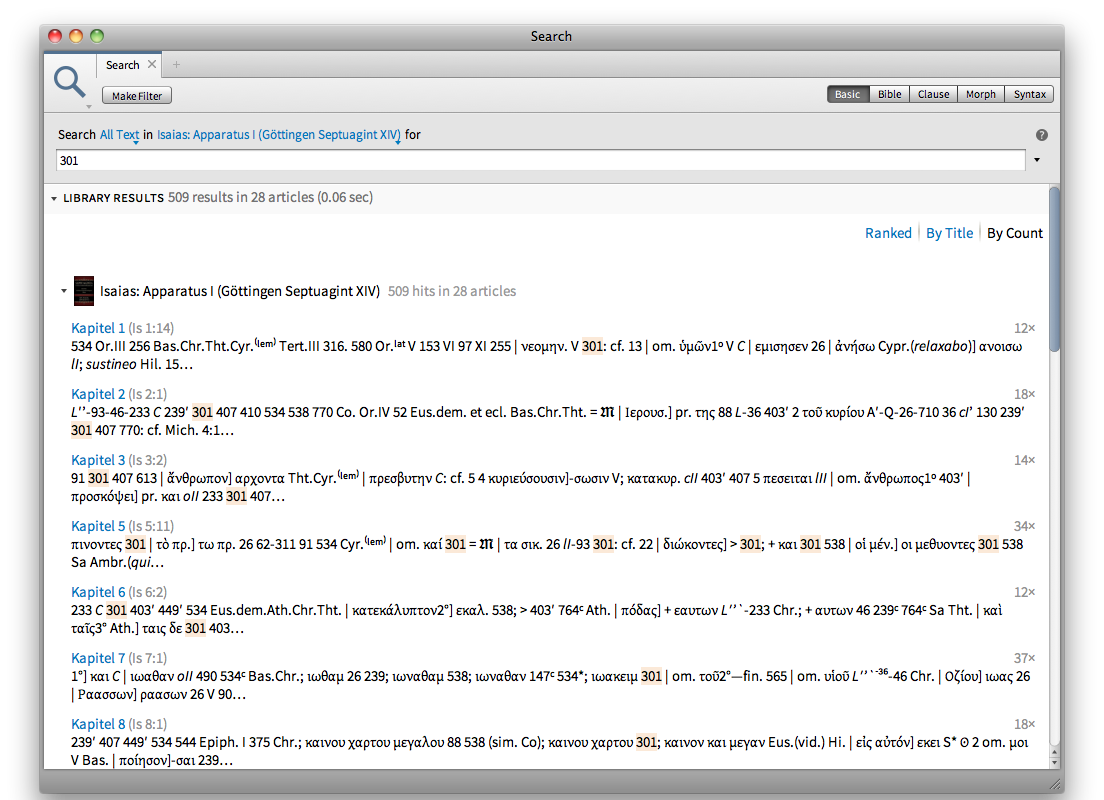Open the Kapitel 5 result link
Viewport: 1104px width, 800px height.
[98, 526]
